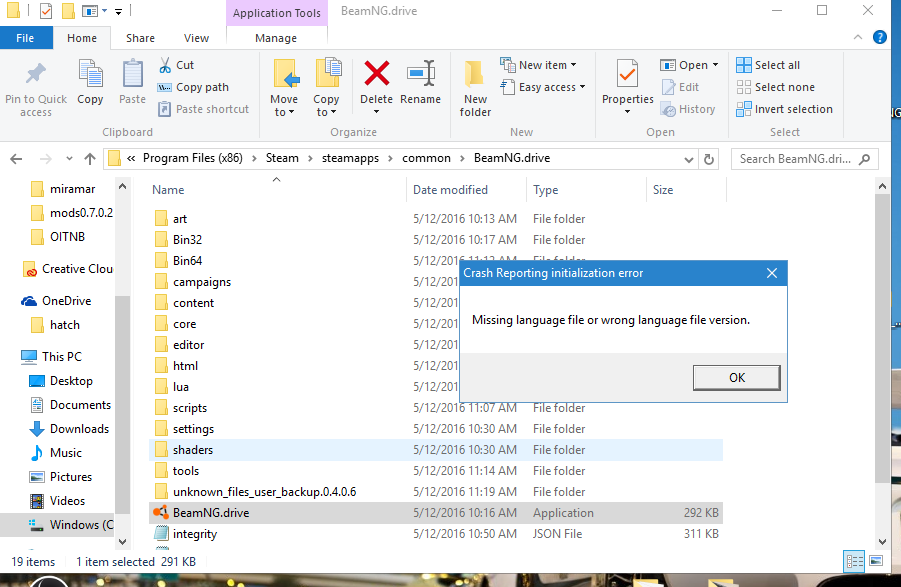Select the Creative Cloud sidebar item

coord(68,269)
